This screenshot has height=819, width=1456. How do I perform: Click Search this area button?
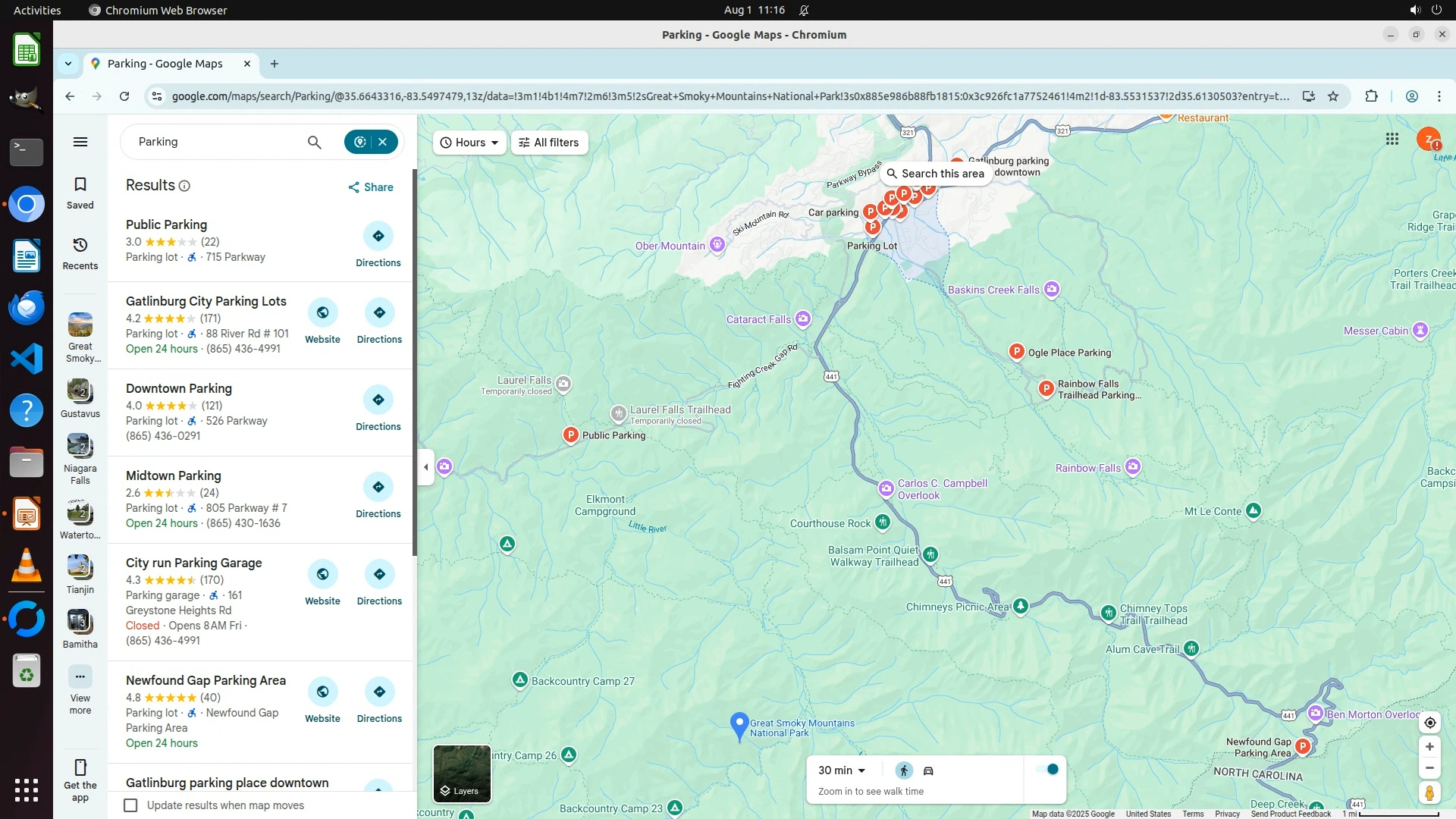click(x=935, y=174)
